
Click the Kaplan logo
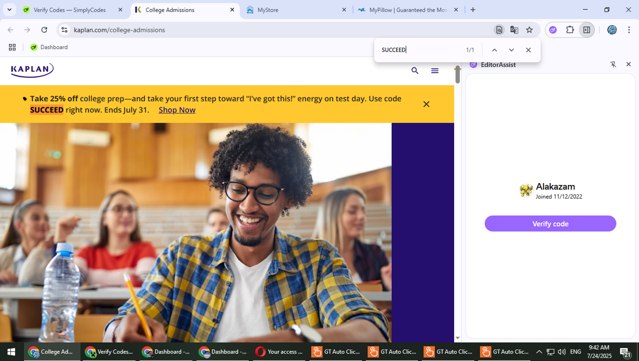point(32,70)
